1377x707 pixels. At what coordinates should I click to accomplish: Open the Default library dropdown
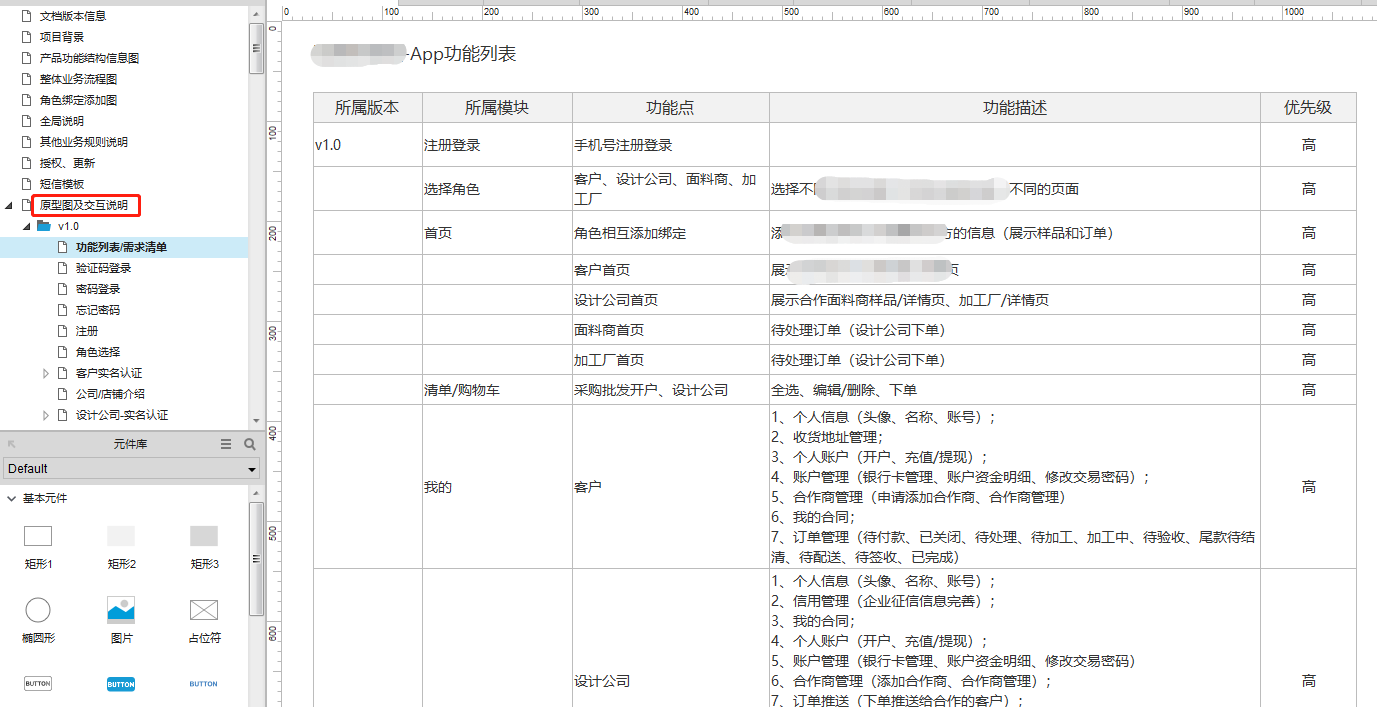(253, 468)
